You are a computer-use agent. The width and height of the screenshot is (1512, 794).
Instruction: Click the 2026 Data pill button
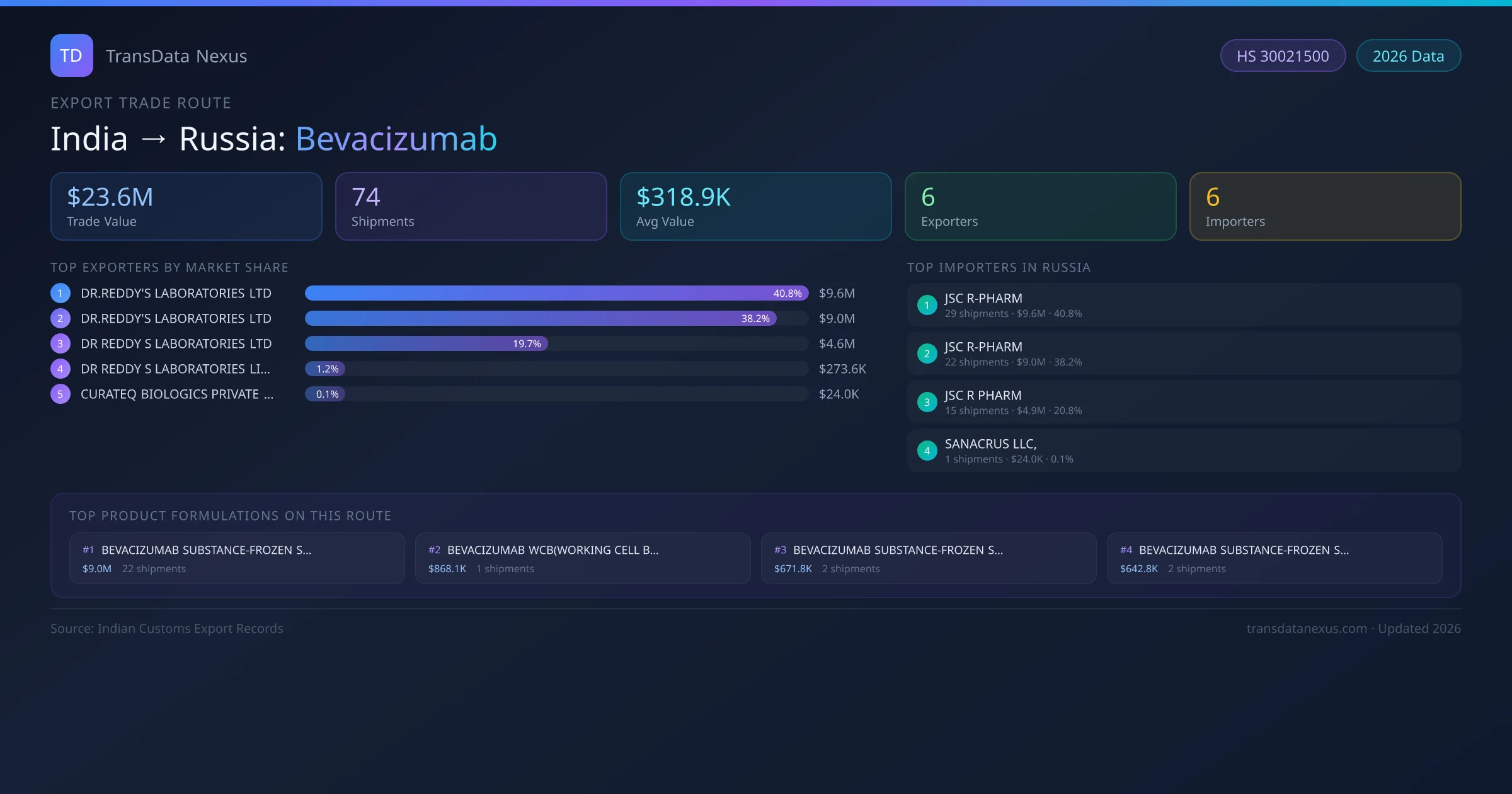click(x=1408, y=56)
